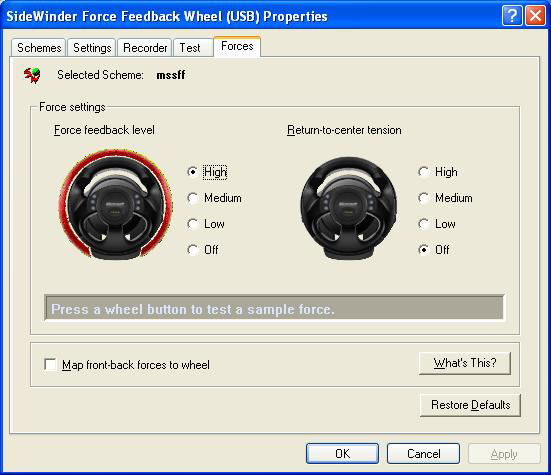This screenshot has height=475, width=551.
Task: Switch to the Schemes tab
Action: [39, 48]
